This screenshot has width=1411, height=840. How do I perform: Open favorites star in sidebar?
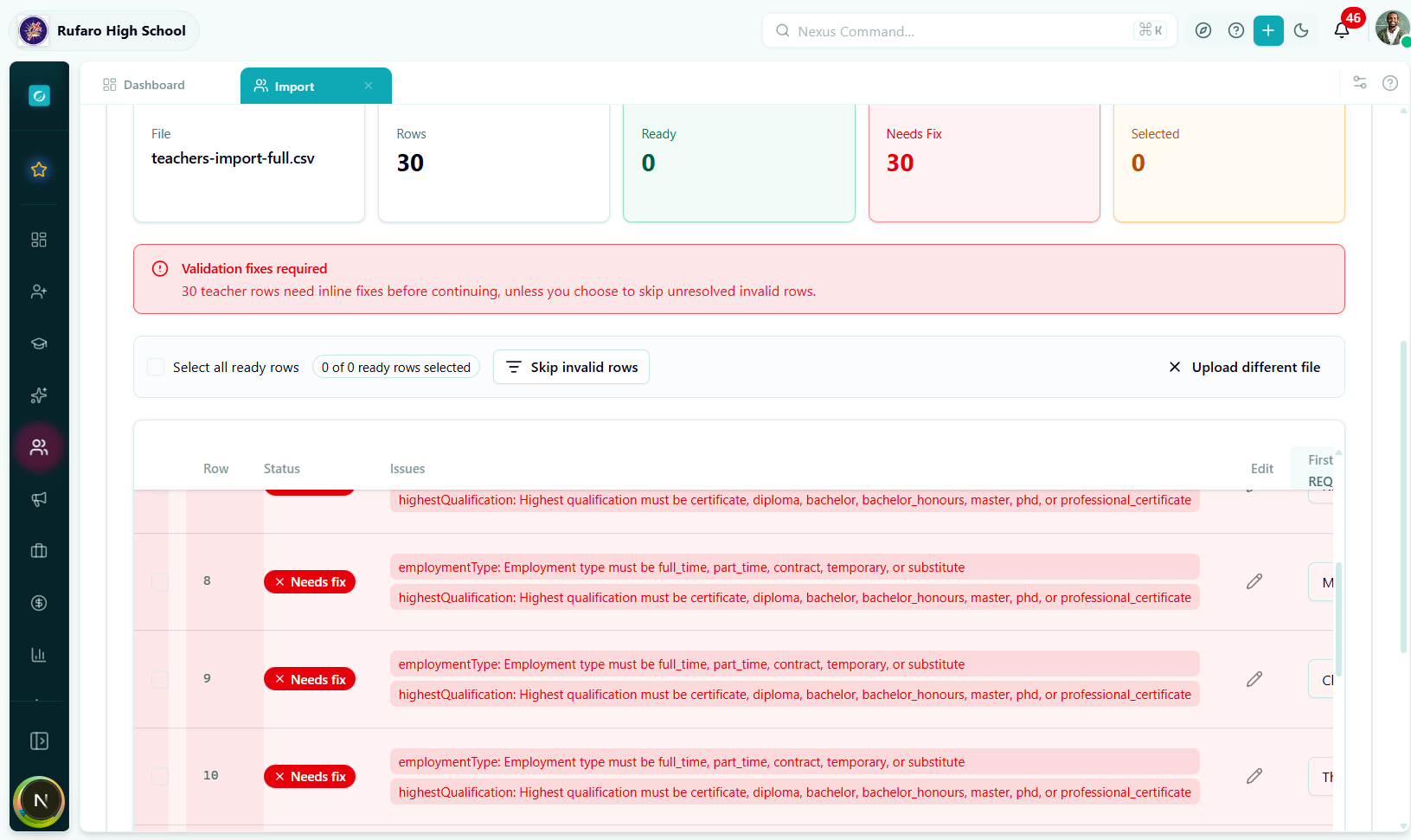click(39, 170)
